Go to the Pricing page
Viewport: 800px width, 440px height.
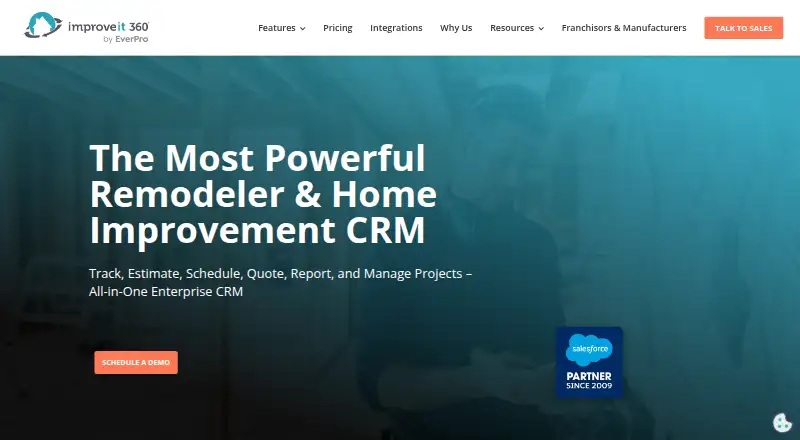pyautogui.click(x=338, y=28)
